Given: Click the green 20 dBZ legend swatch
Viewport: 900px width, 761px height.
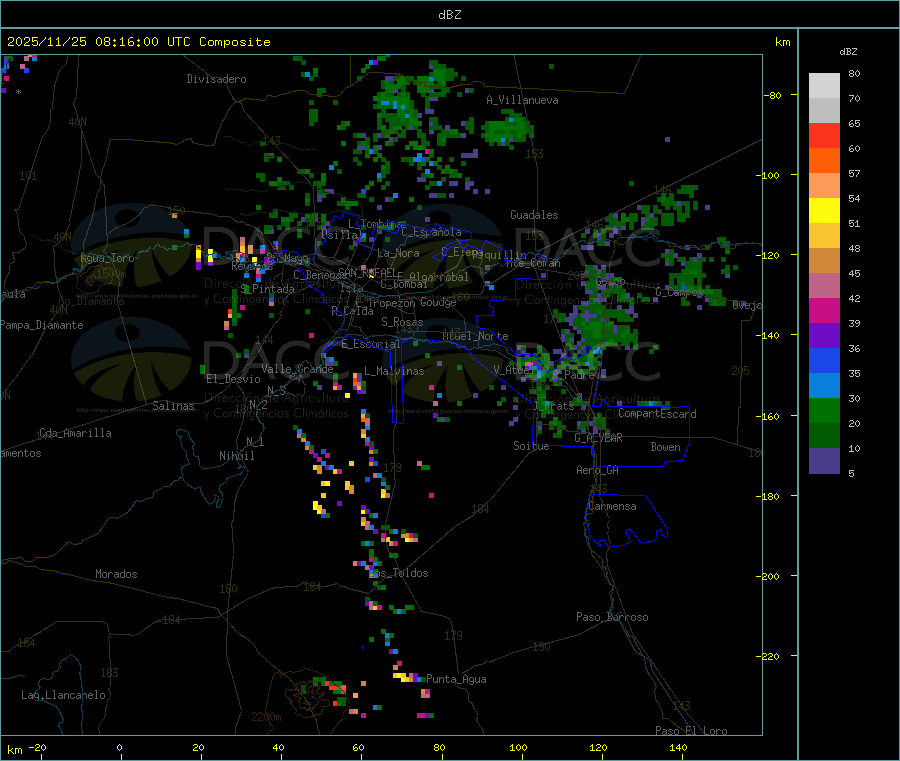Looking at the screenshot, I should [824, 410].
